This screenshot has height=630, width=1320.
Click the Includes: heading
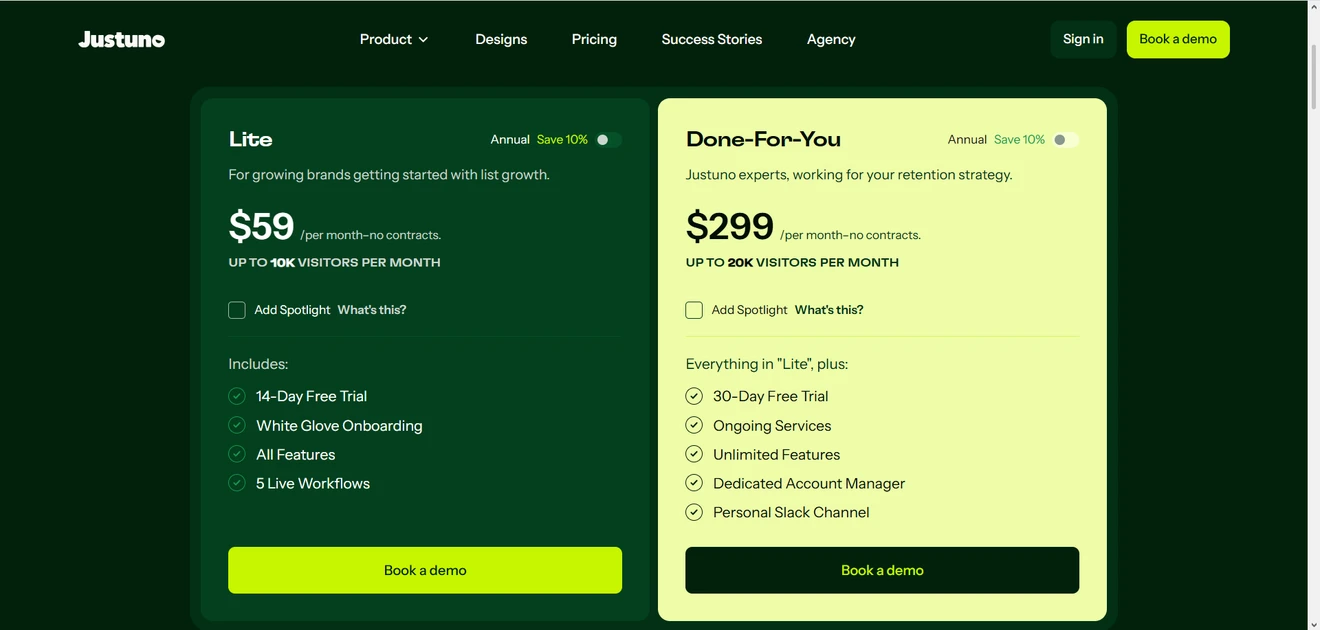tap(258, 364)
